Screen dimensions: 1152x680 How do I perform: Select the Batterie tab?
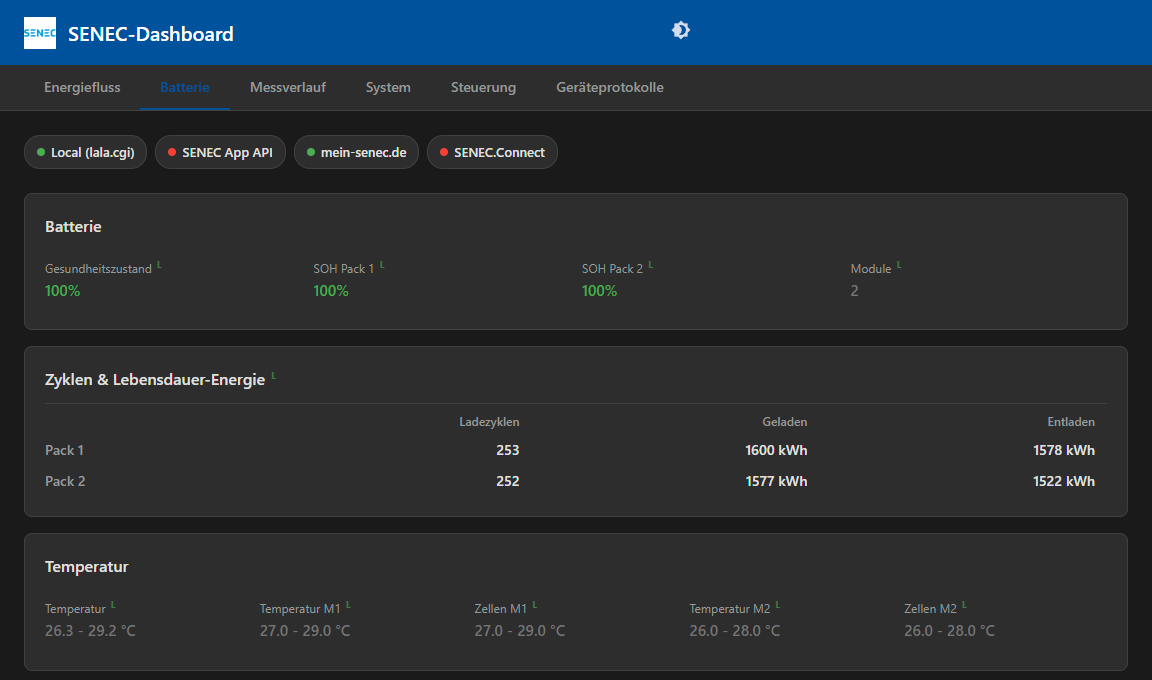184,87
